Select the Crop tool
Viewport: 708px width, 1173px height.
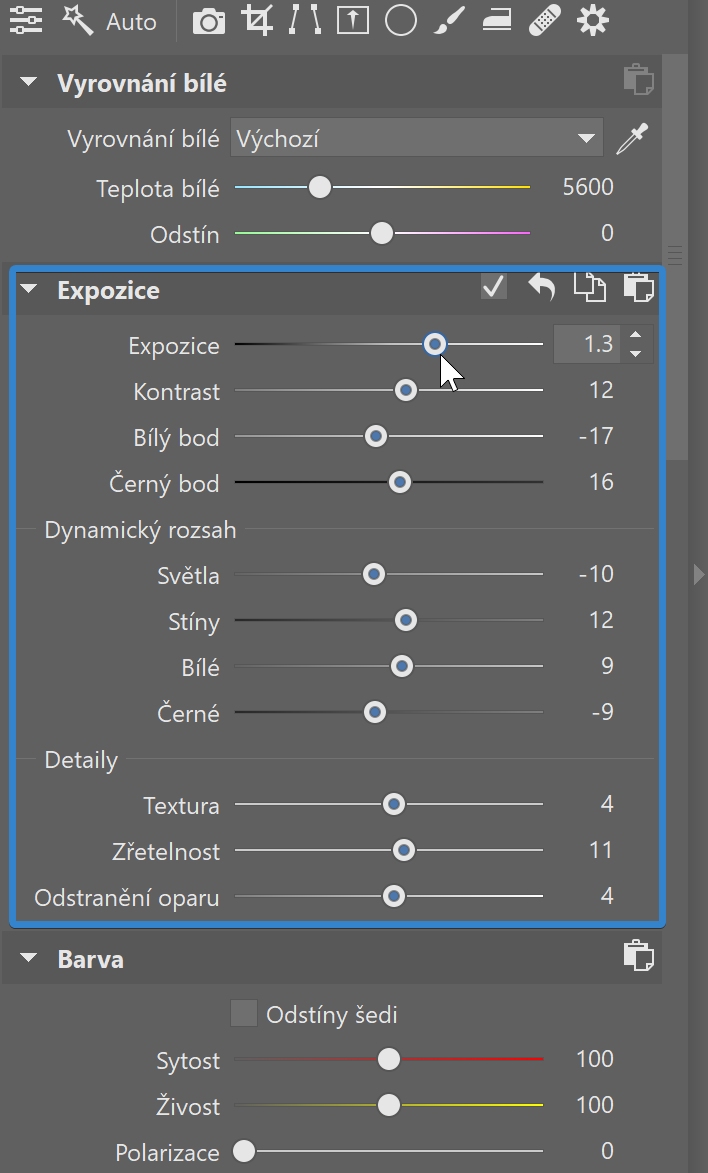(x=257, y=21)
